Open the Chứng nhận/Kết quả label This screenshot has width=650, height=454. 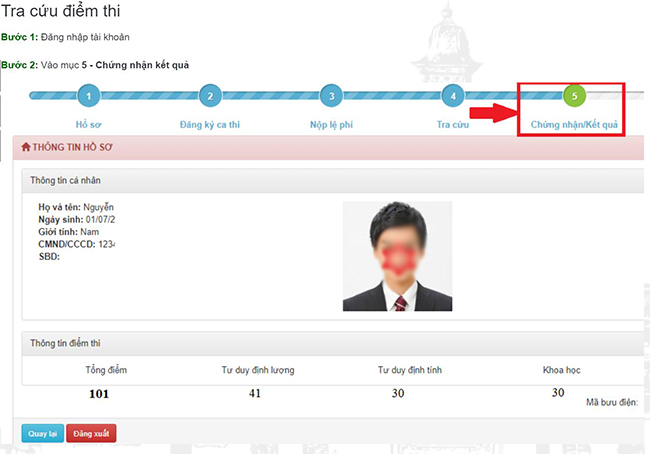click(x=574, y=125)
